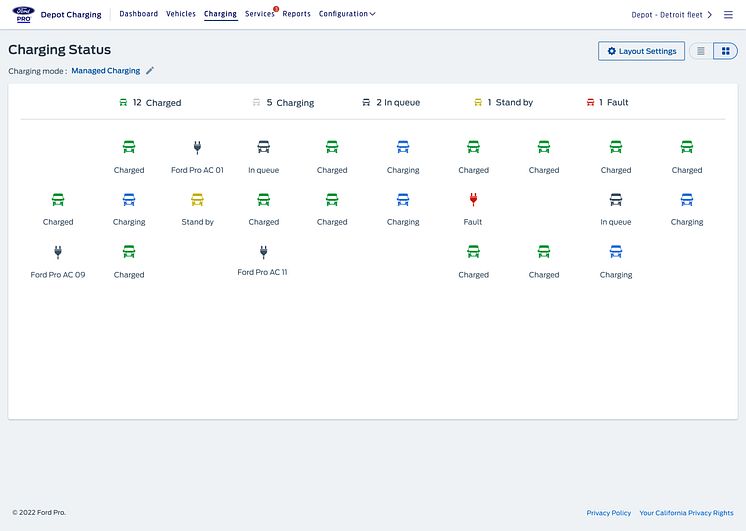Viewport: 746px width, 531px height.
Task: Click the Ford Pro AC 11 plug icon
Action: point(263,252)
